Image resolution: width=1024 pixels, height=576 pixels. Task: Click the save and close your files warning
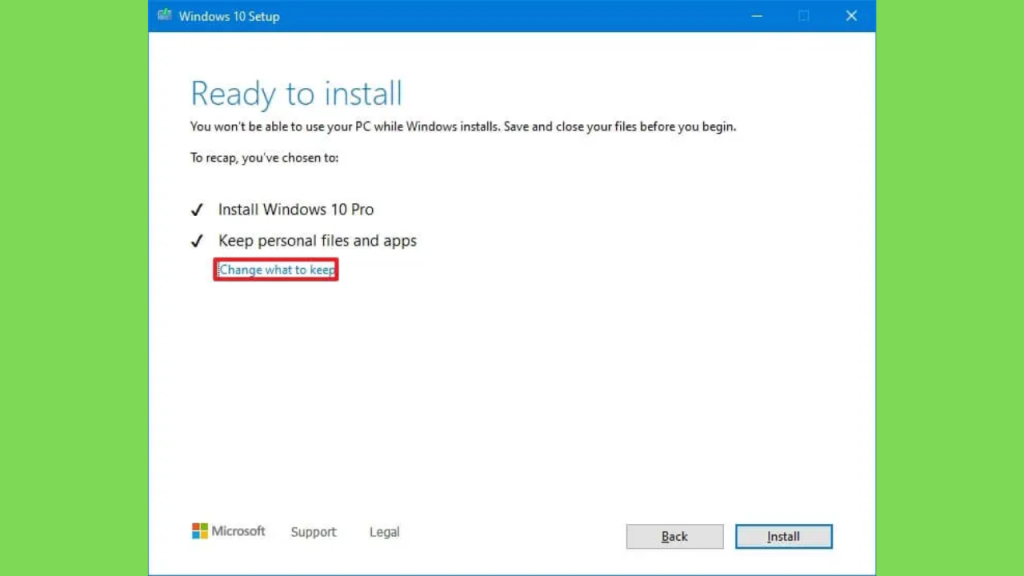pos(463,127)
